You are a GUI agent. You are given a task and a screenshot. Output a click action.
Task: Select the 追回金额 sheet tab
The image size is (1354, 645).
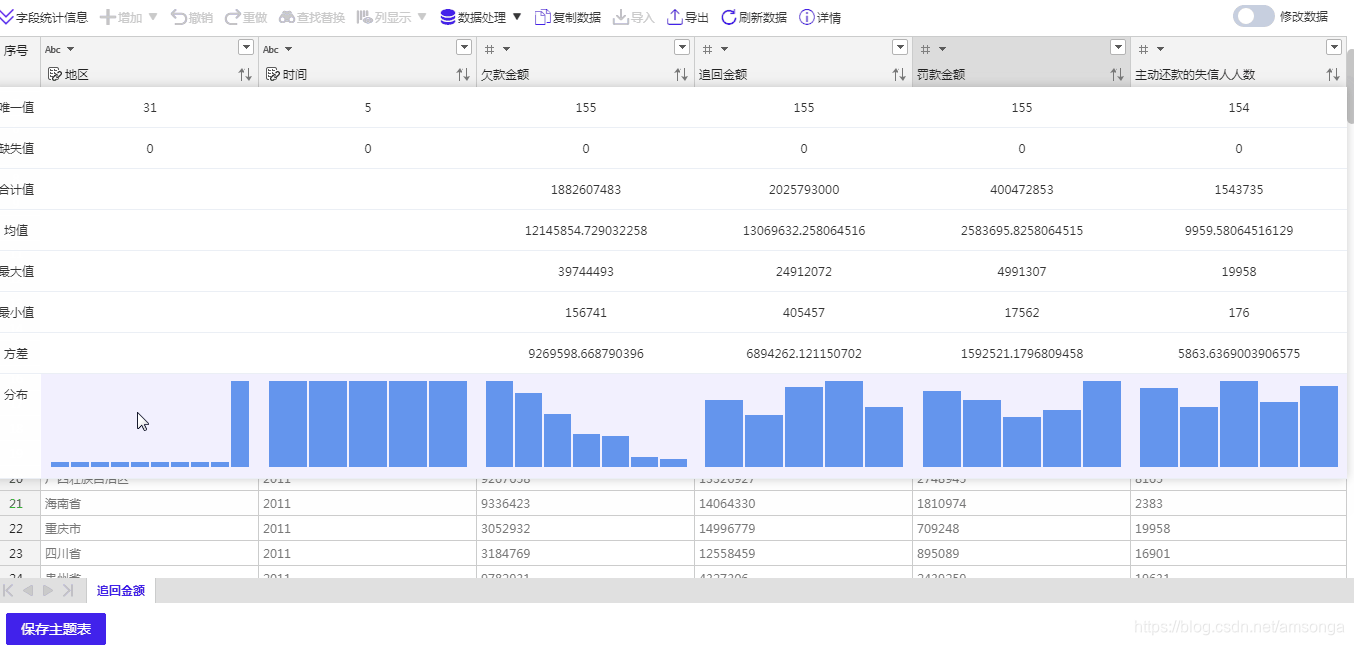point(121,591)
